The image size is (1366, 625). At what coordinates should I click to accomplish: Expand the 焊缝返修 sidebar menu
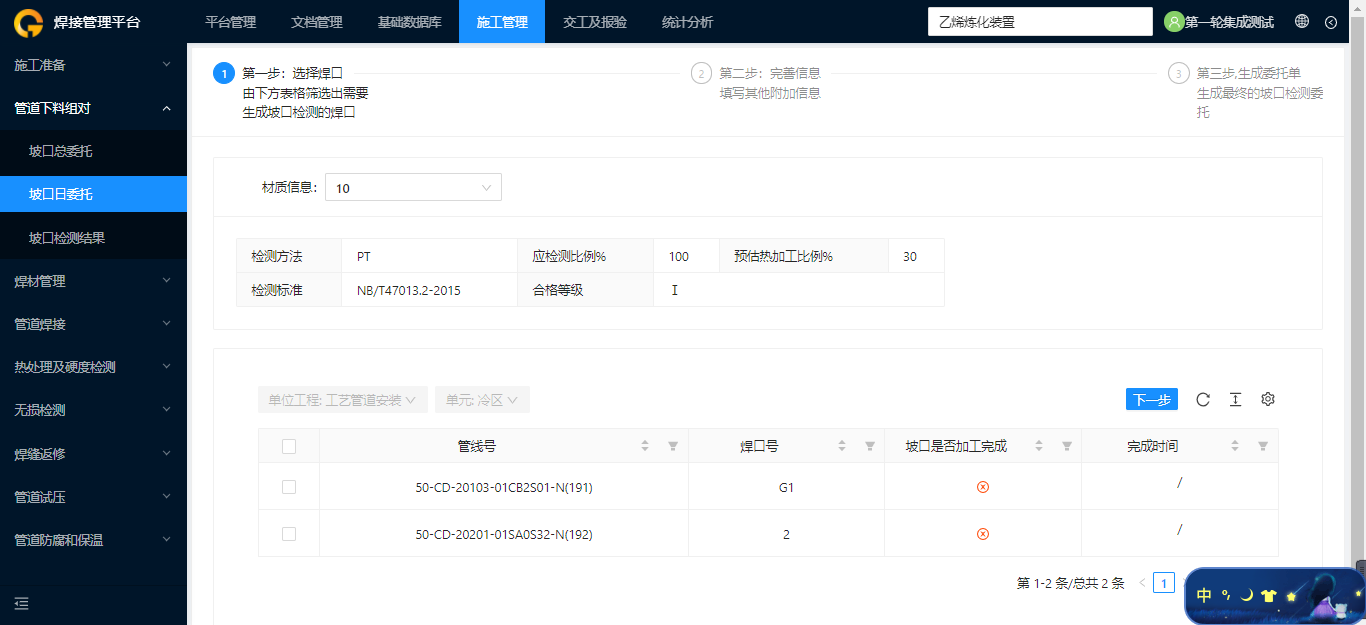93,454
